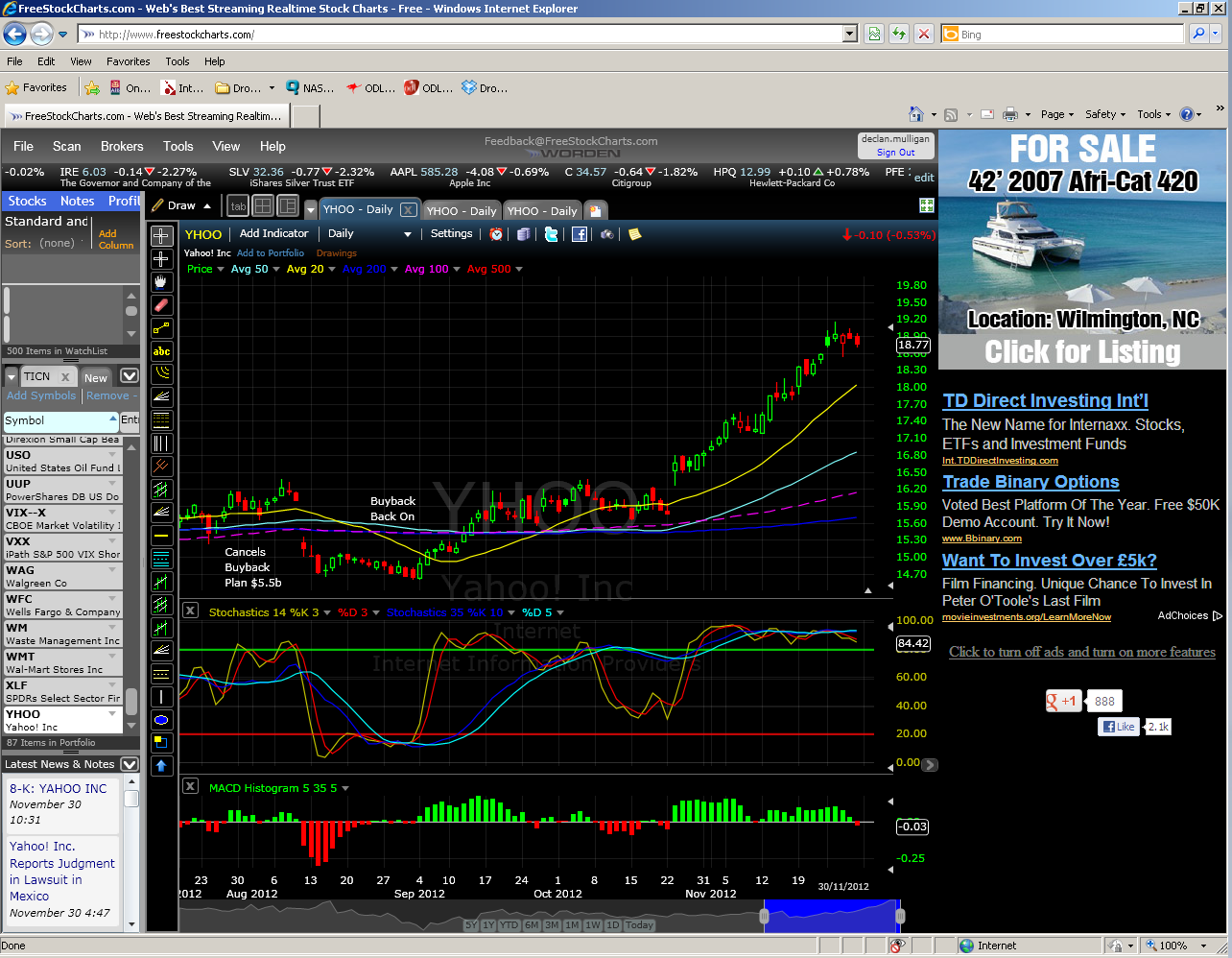
Task: Open chart Settings
Action: (x=452, y=233)
